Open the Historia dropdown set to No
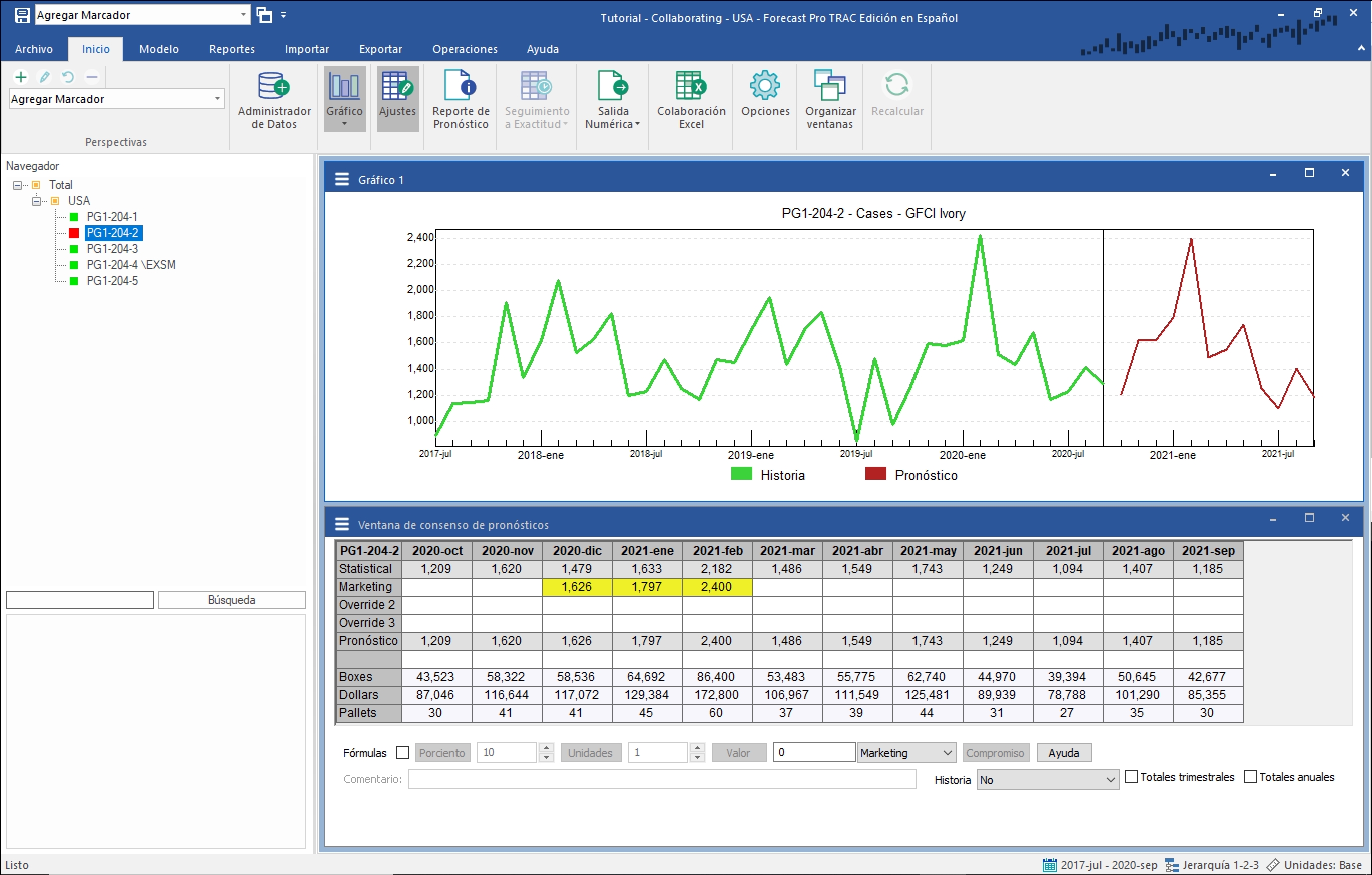 pos(1047,780)
